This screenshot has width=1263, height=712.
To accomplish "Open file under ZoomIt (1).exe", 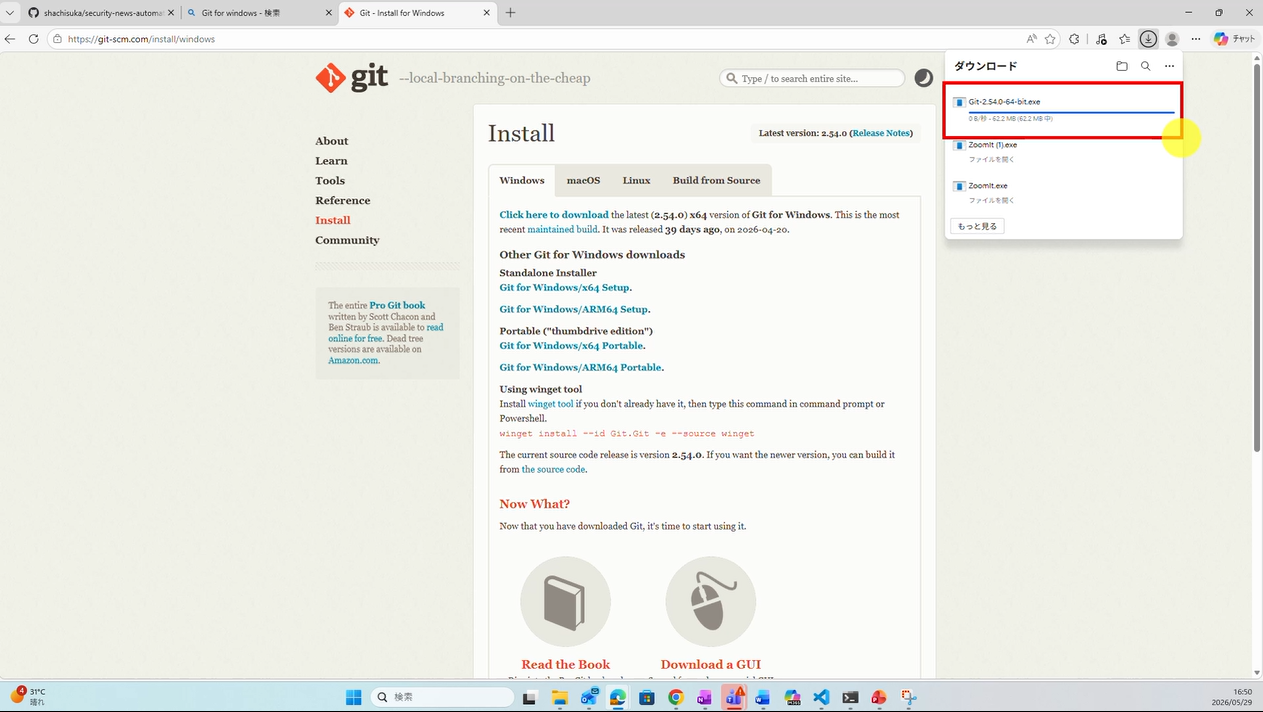I will click(991, 159).
